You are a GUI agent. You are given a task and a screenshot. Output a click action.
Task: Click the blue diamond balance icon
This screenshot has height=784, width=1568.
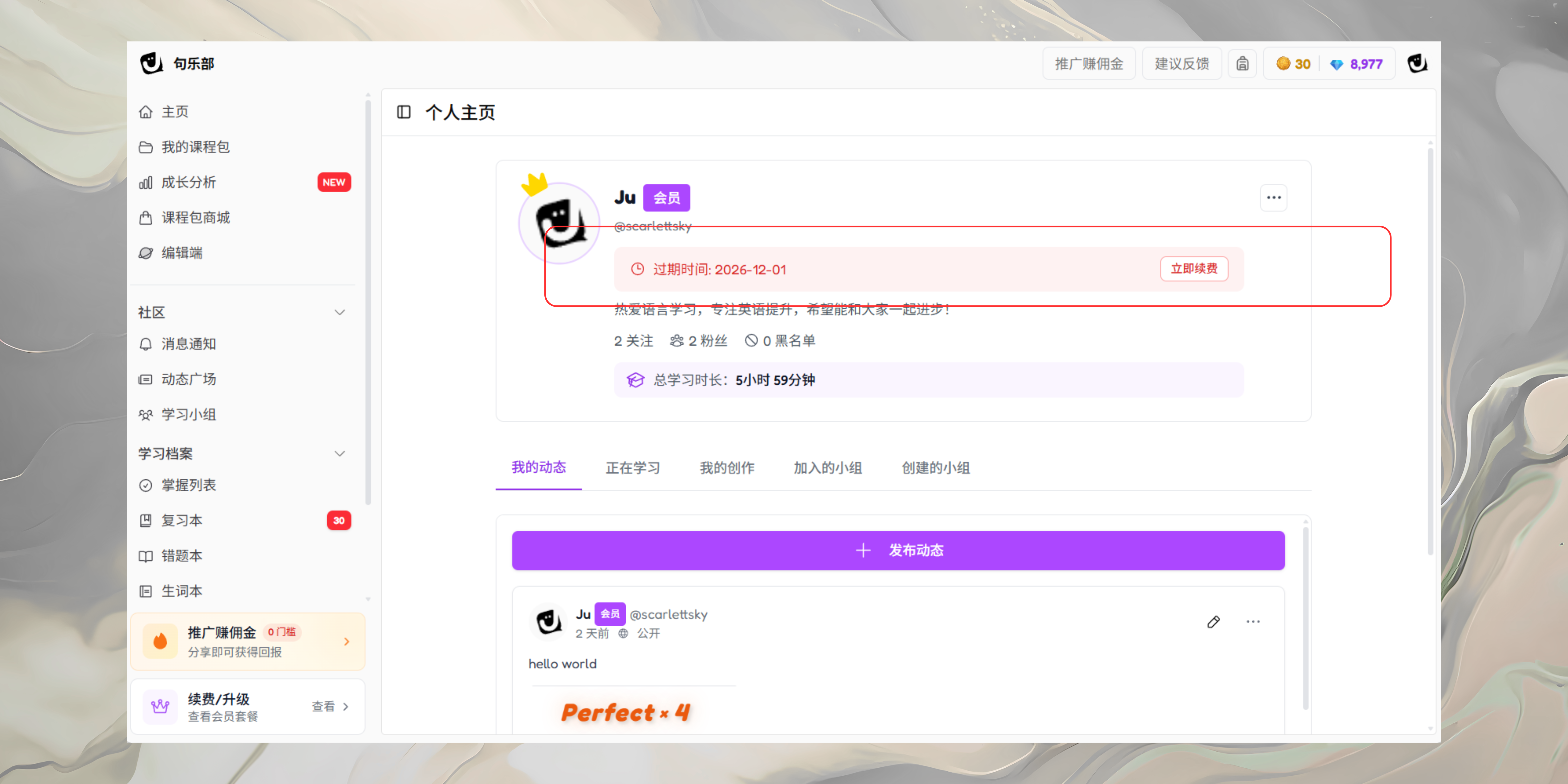pyautogui.click(x=1336, y=64)
